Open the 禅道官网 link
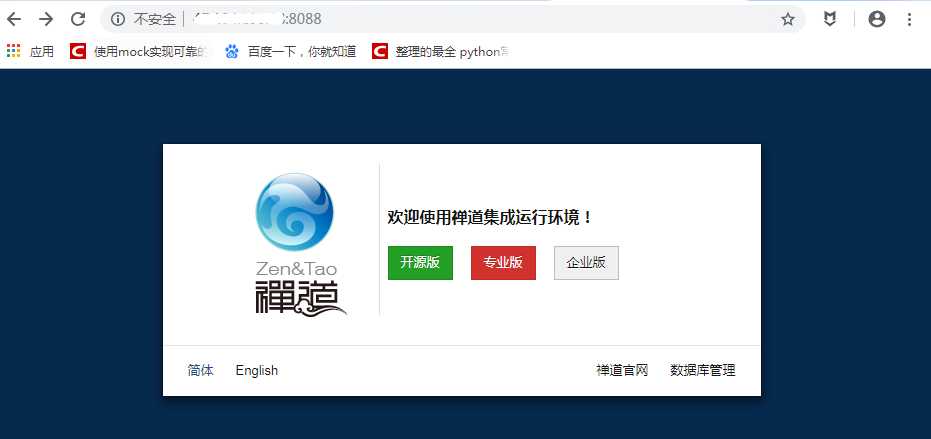 pos(622,371)
